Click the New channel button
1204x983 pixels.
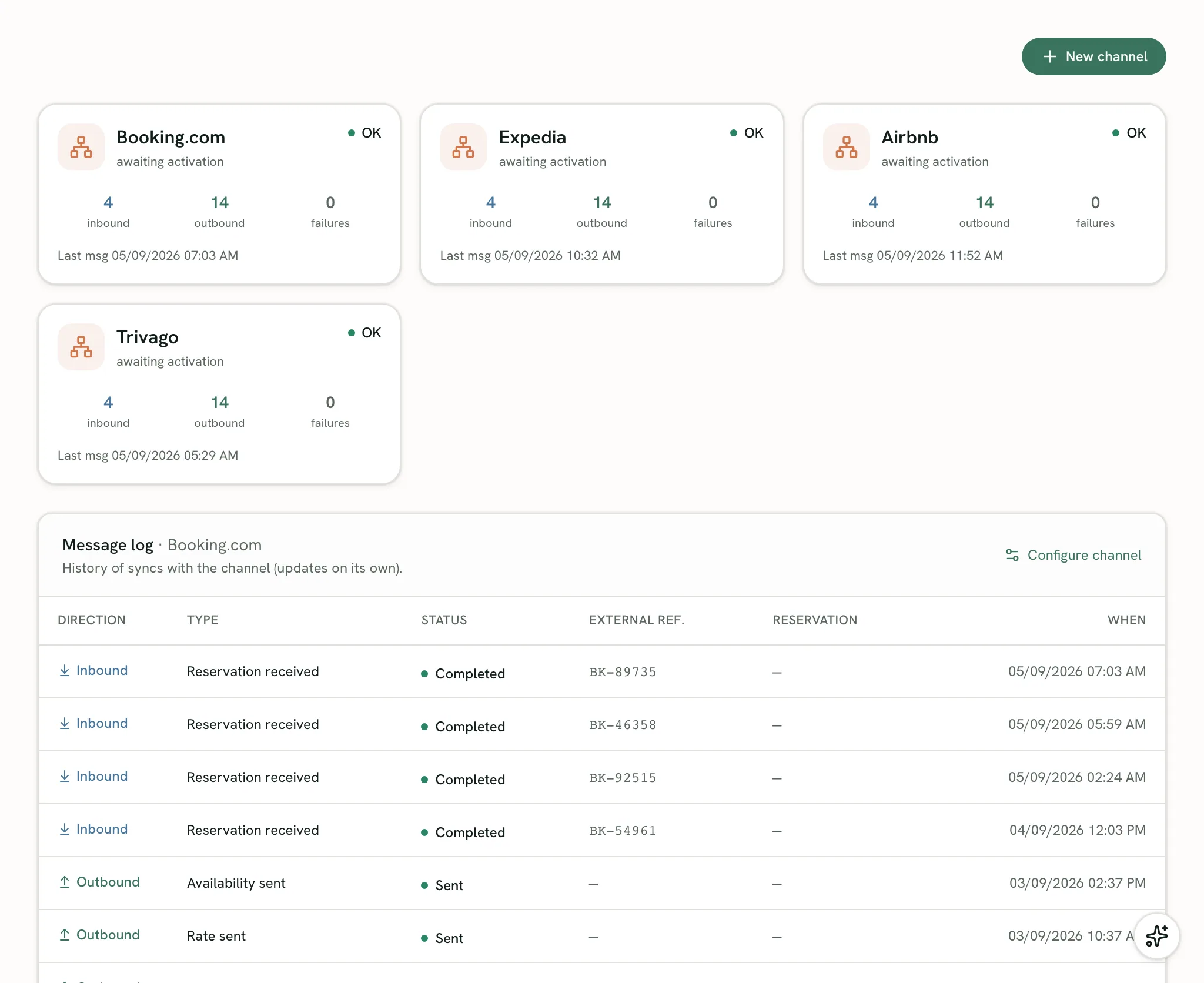point(1093,56)
